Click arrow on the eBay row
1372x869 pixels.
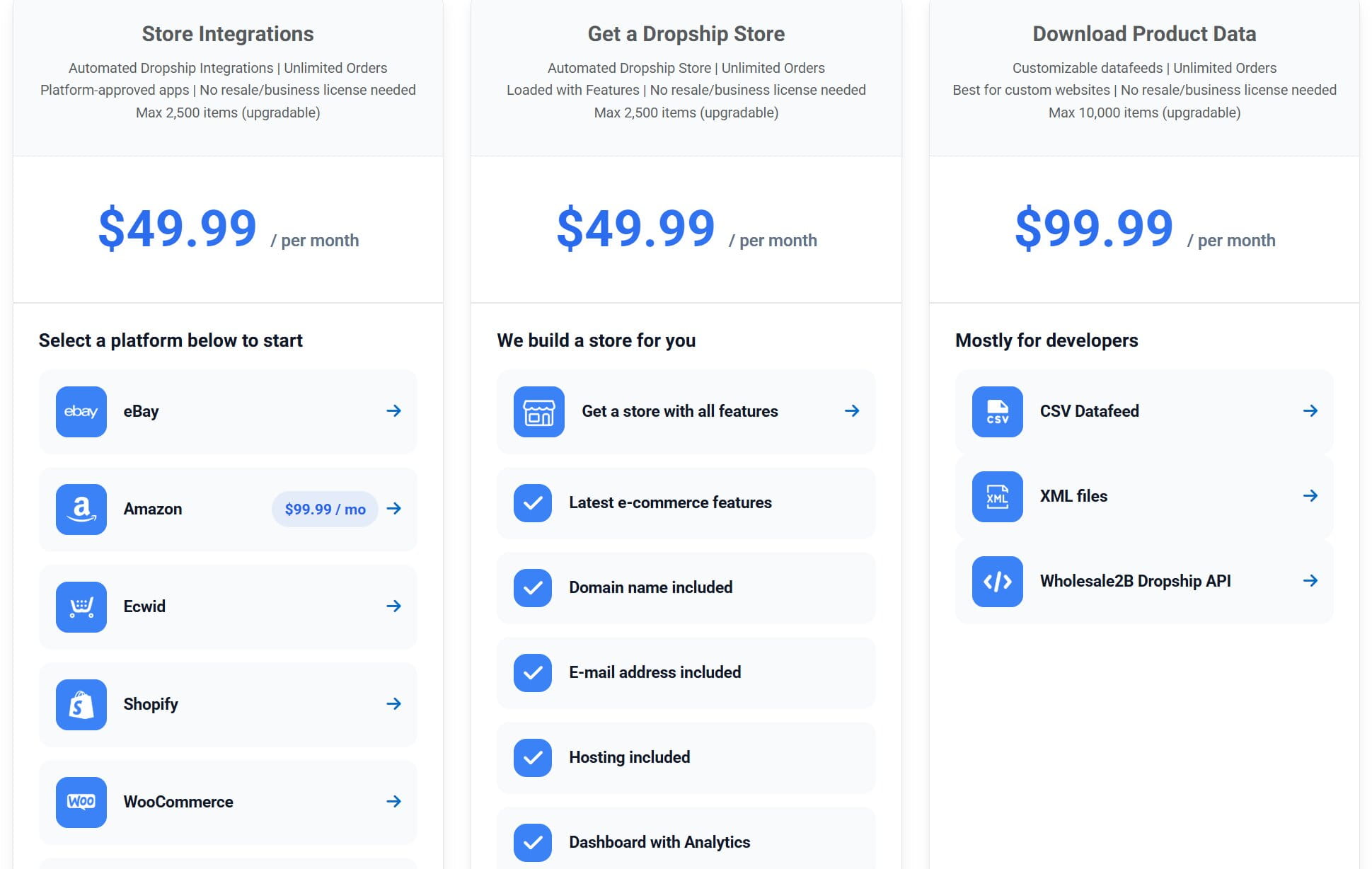(x=394, y=410)
